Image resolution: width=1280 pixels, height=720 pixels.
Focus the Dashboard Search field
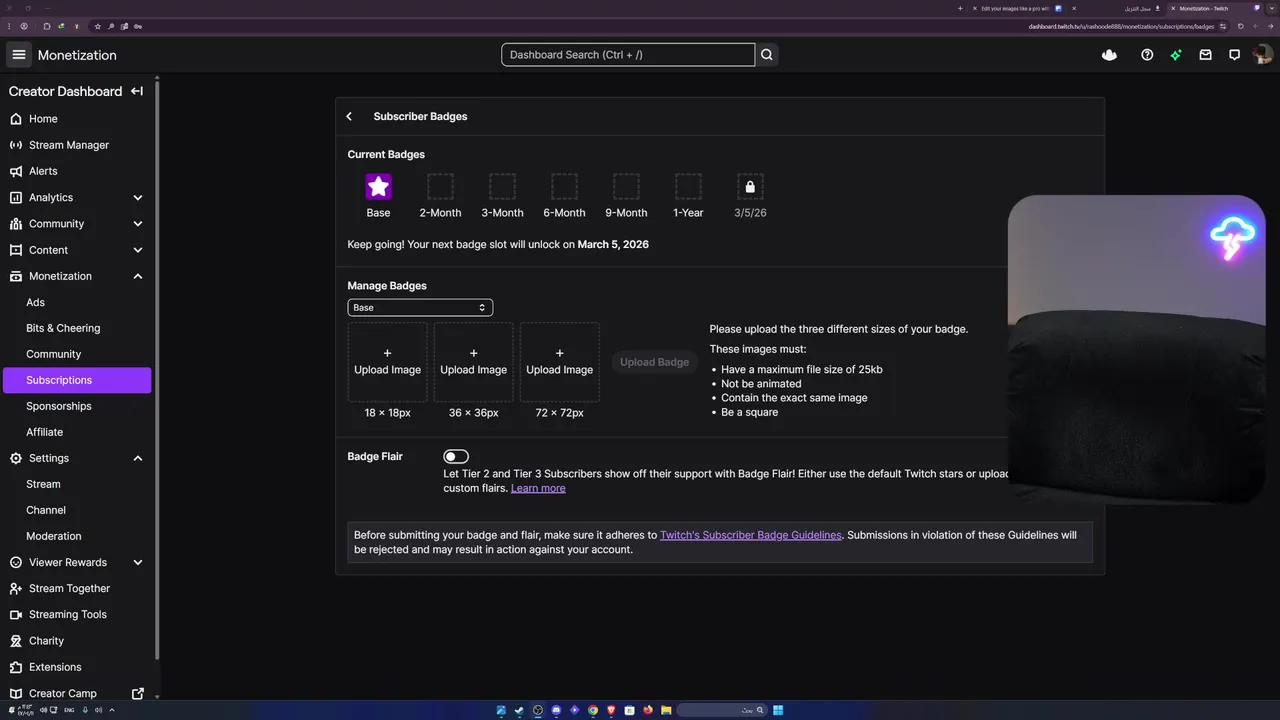click(x=628, y=55)
